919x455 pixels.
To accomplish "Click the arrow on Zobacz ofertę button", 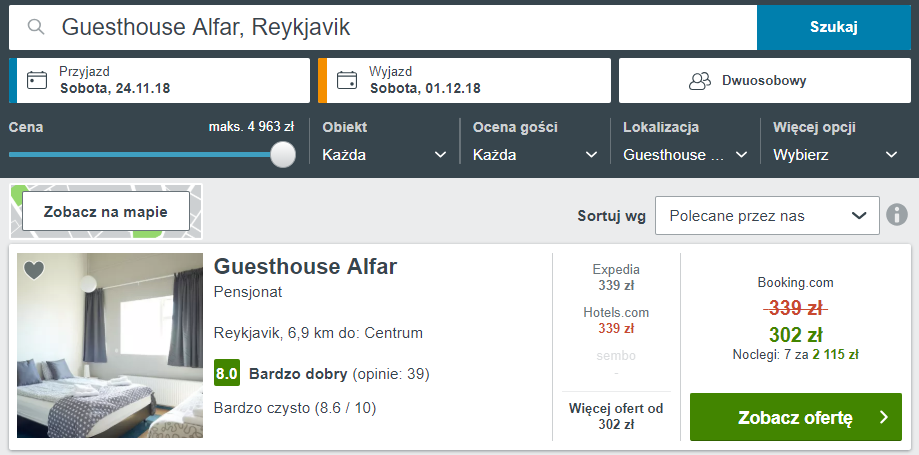I will coord(883,417).
